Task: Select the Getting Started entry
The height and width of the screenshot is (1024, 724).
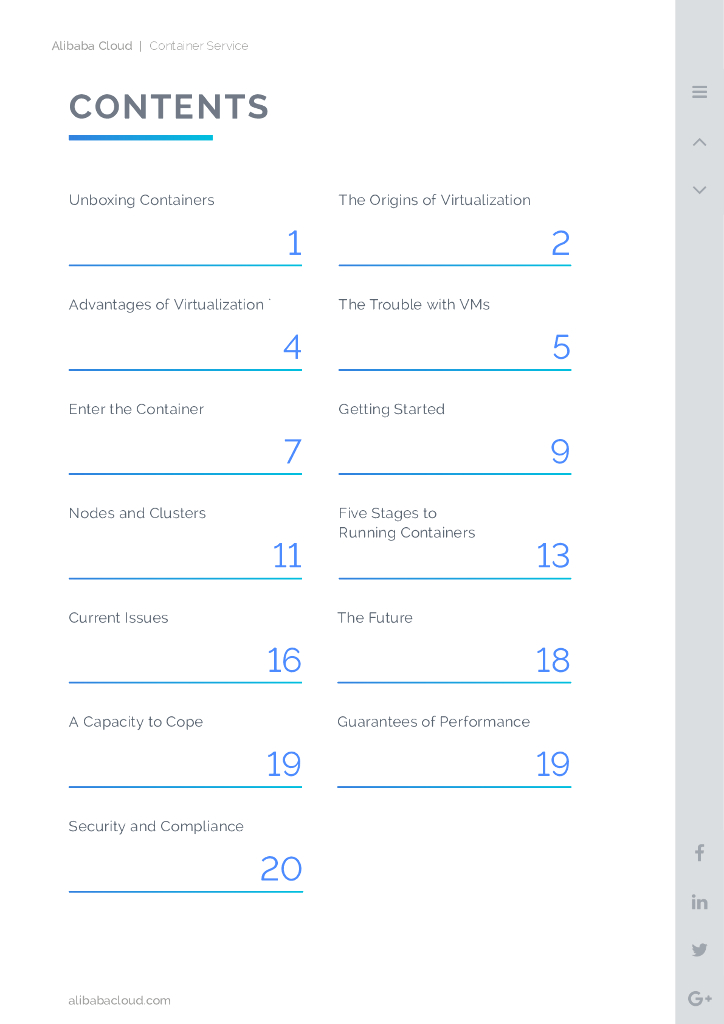Action: pos(391,409)
